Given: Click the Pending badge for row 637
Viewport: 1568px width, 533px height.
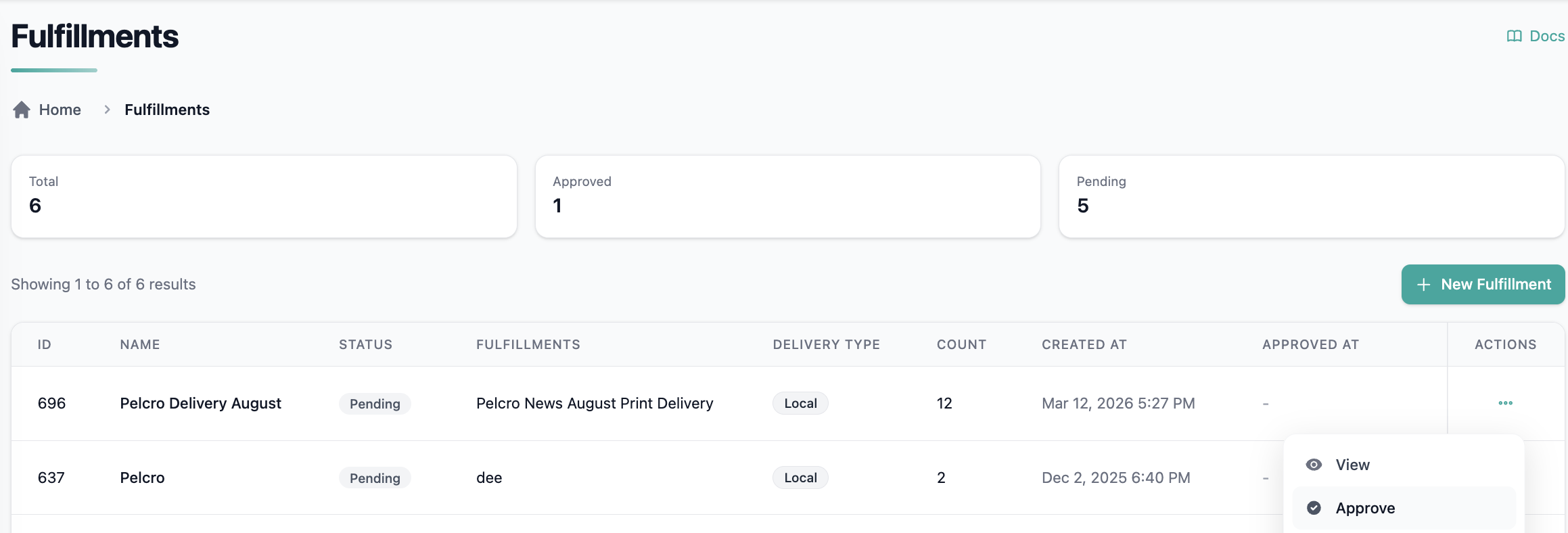Looking at the screenshot, I should click(x=375, y=478).
